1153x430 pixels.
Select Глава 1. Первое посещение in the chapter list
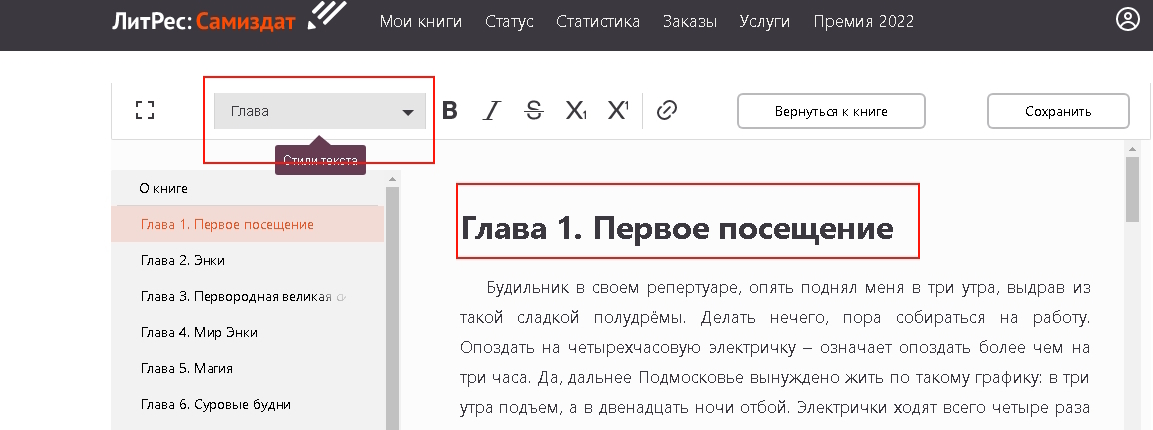[248, 224]
